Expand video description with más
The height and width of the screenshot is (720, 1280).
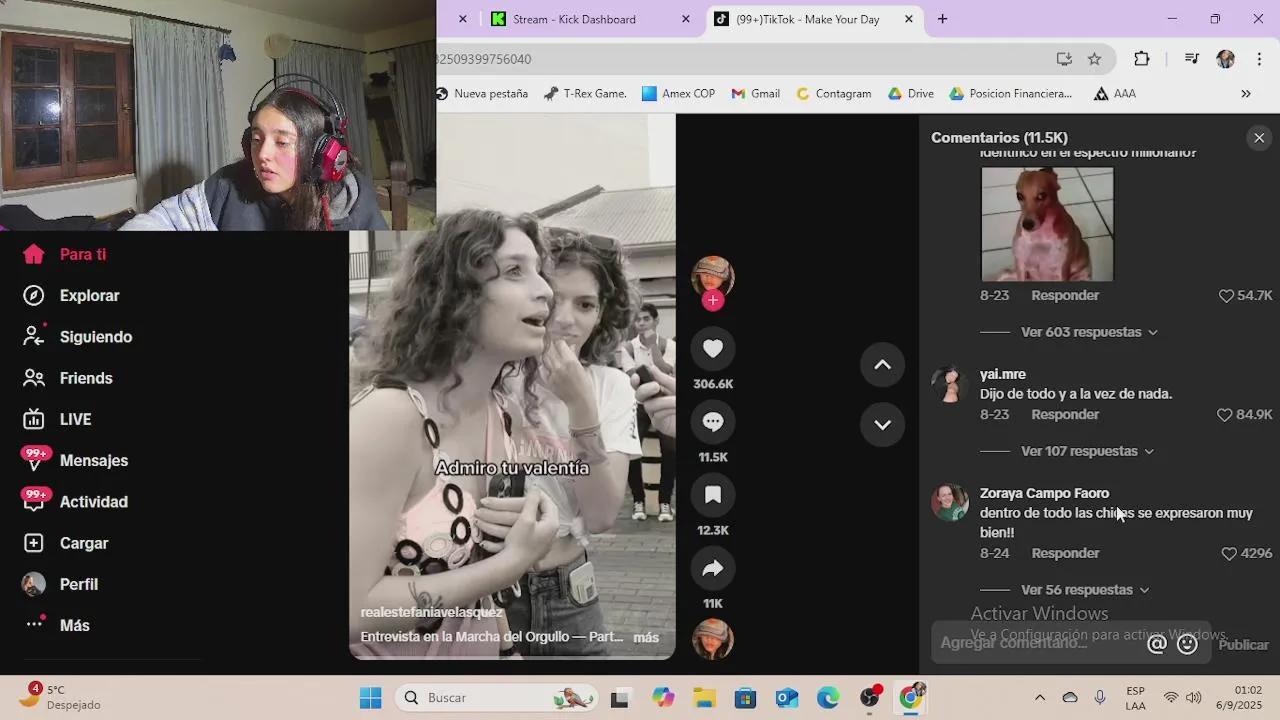[646, 637]
